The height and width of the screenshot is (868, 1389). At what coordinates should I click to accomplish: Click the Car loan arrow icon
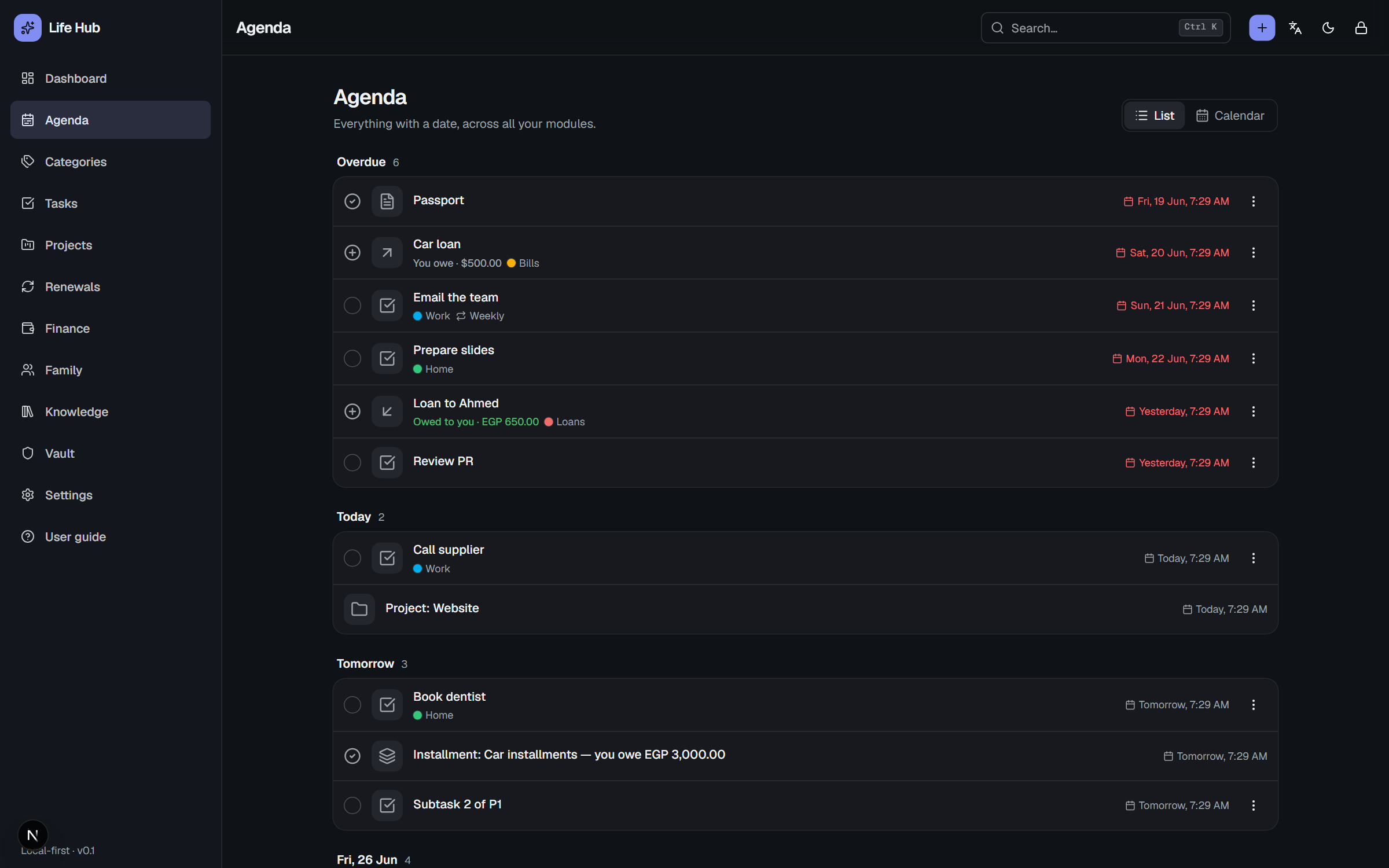[x=387, y=253]
